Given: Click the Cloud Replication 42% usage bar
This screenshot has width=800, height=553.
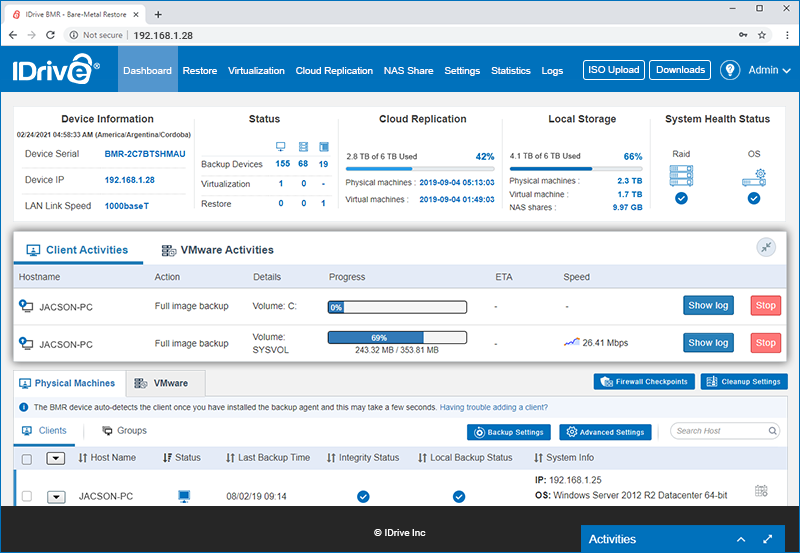Looking at the screenshot, I should pos(420,169).
